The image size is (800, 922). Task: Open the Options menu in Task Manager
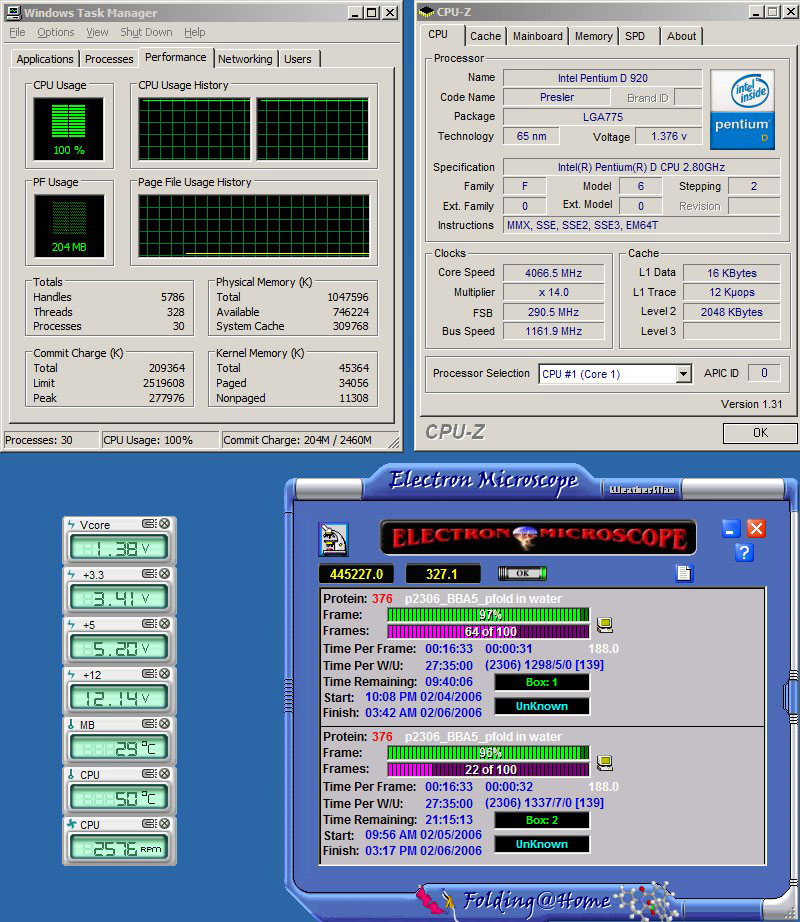coord(56,32)
